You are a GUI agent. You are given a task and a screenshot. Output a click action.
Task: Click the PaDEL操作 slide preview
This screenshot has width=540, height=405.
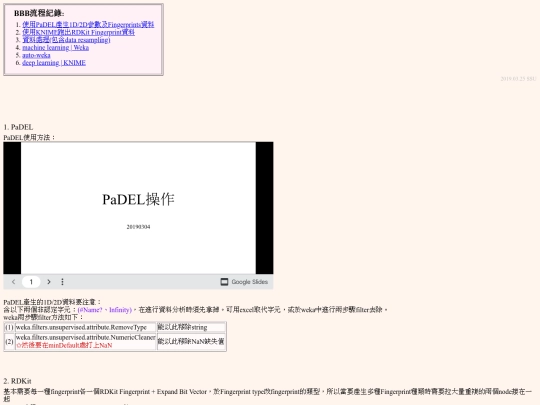pos(138,208)
